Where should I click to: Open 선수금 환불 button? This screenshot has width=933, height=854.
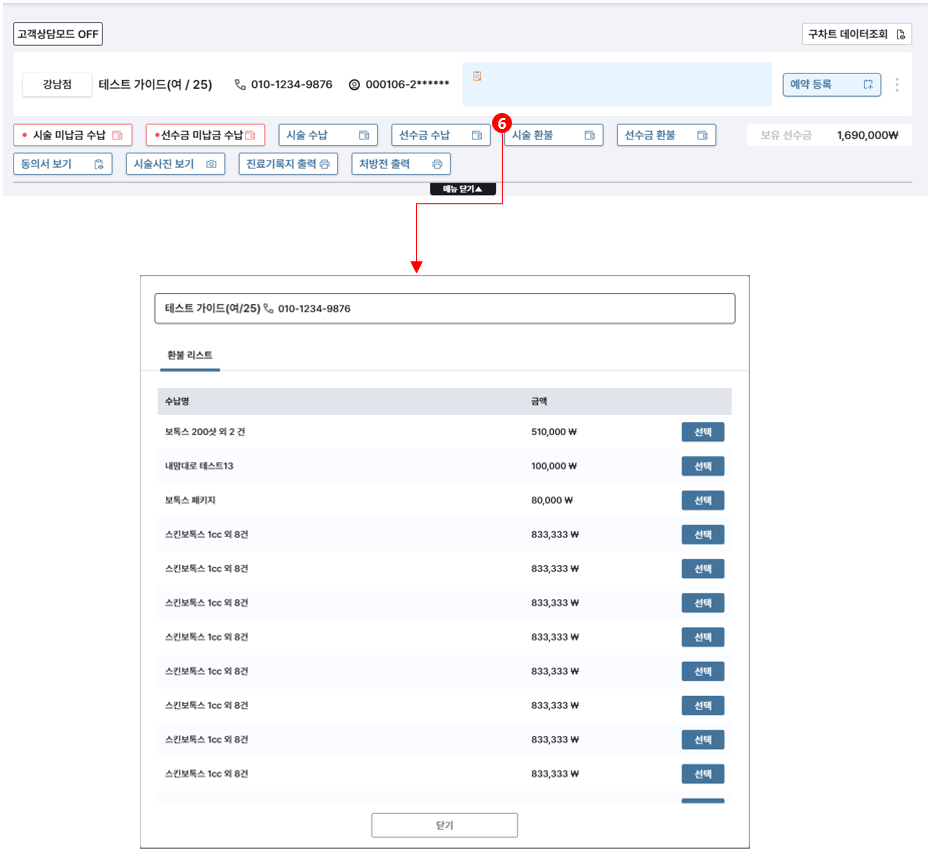666,135
